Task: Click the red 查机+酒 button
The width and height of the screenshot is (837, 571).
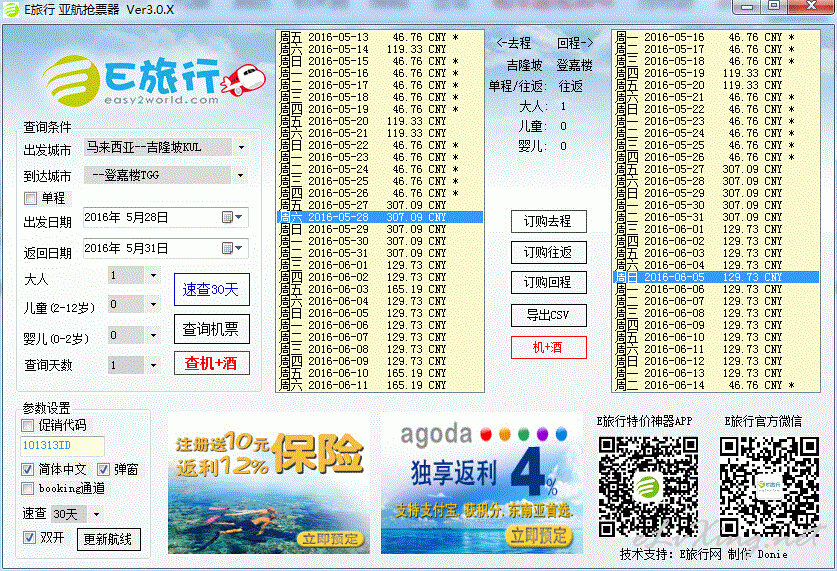Action: (211, 363)
